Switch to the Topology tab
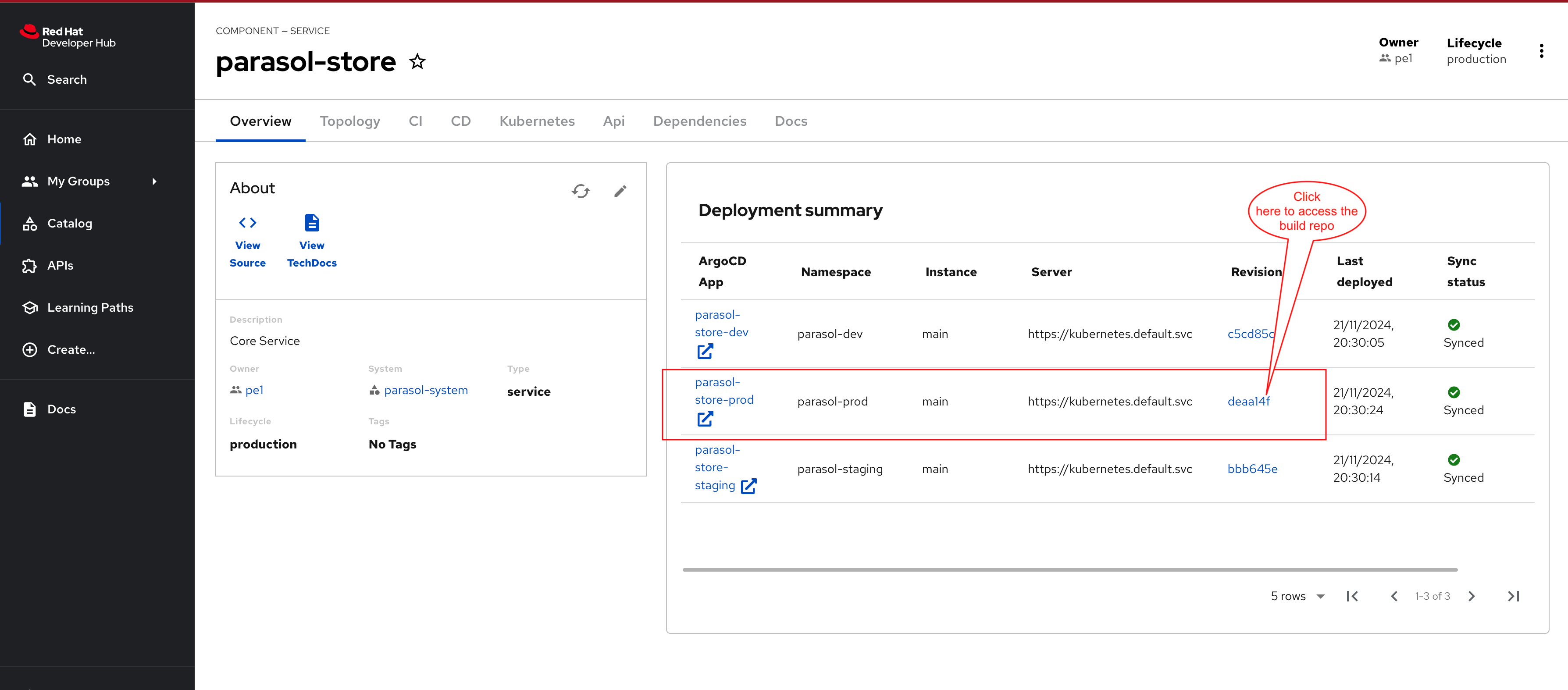 [x=350, y=121]
